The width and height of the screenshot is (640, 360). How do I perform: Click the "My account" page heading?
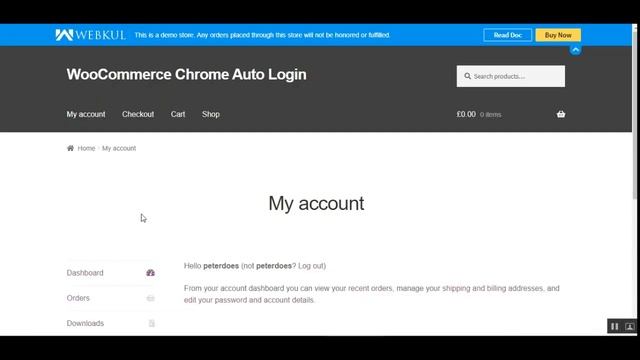pyautogui.click(x=316, y=203)
